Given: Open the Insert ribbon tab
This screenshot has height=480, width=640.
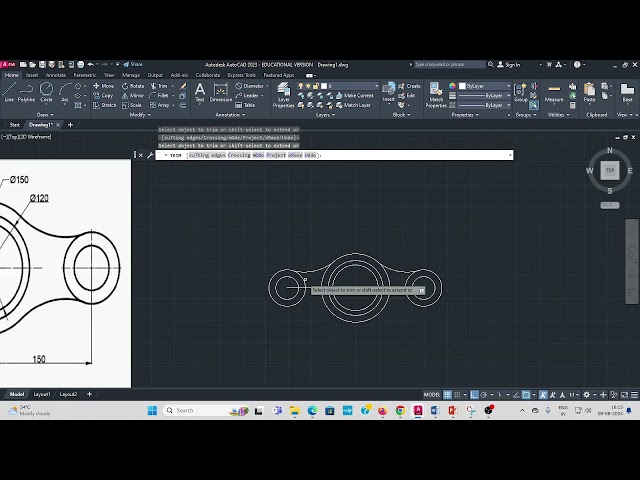Looking at the screenshot, I should 32,75.
